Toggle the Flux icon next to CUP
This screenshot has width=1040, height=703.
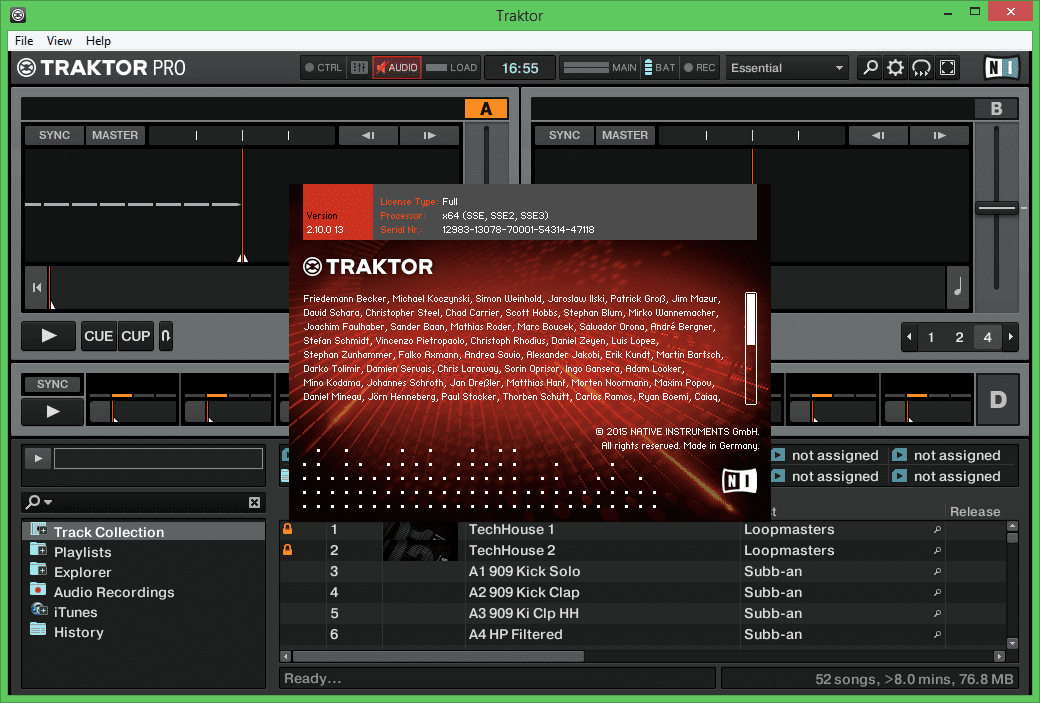pyautogui.click(x=166, y=336)
